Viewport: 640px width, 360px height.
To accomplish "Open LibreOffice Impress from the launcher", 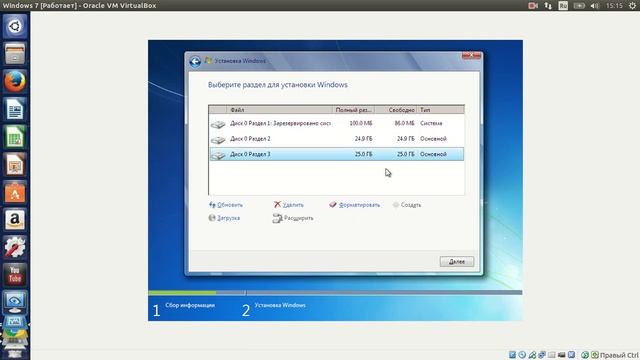I will [x=15, y=164].
